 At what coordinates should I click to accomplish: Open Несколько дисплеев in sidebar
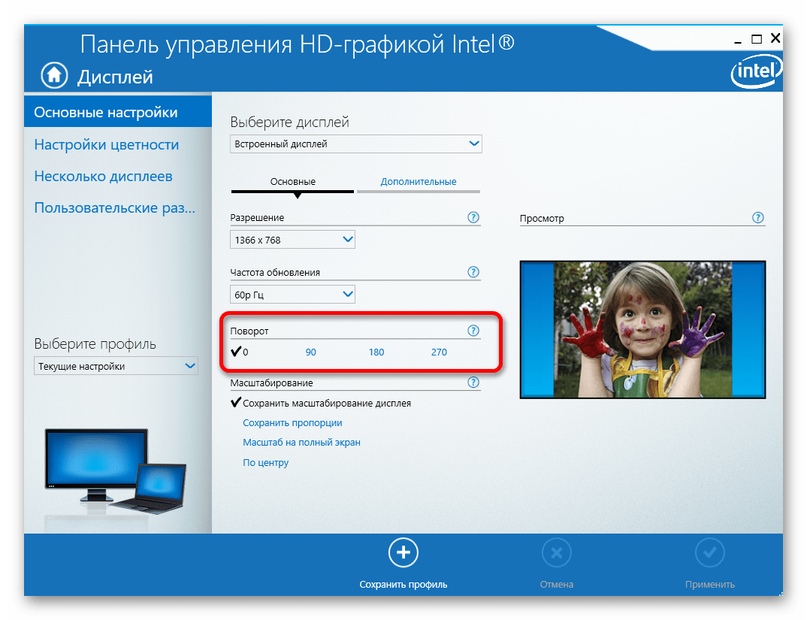coord(103,176)
